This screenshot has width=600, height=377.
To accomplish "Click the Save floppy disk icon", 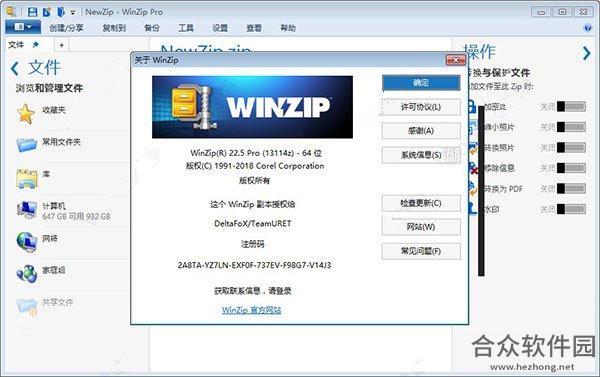I will click(33, 12).
